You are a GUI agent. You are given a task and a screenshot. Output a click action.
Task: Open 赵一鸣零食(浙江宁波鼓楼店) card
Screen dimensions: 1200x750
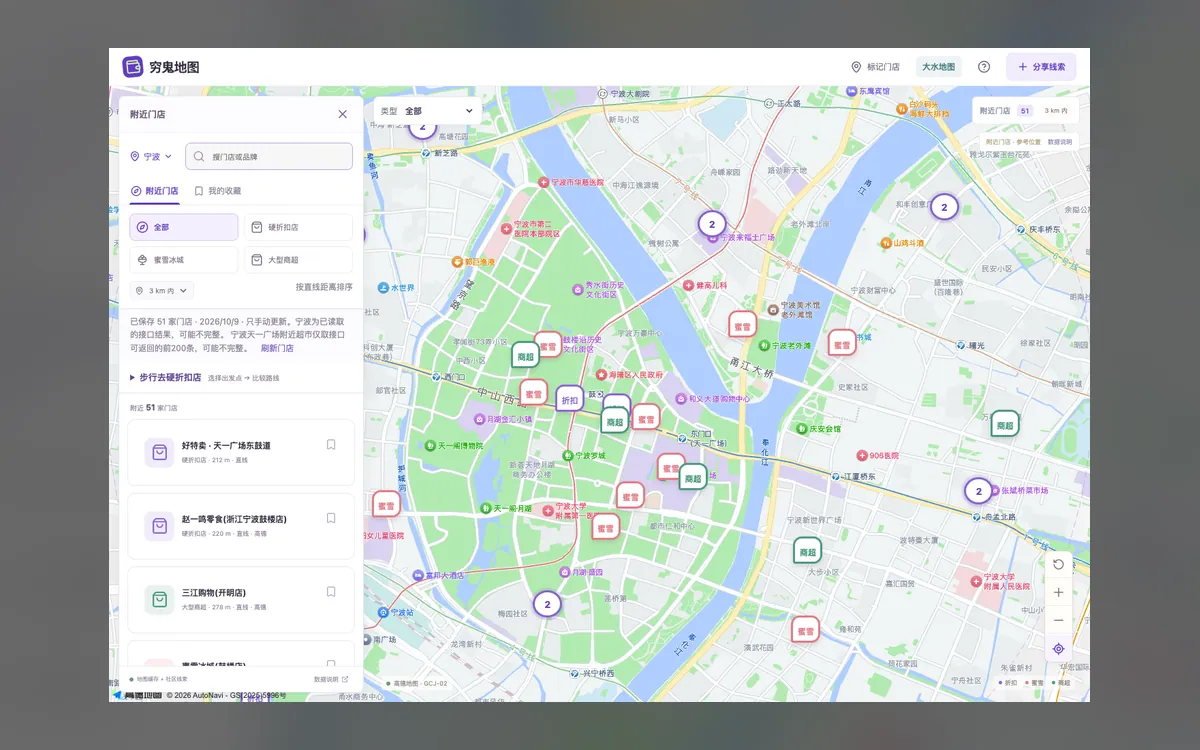click(241, 526)
